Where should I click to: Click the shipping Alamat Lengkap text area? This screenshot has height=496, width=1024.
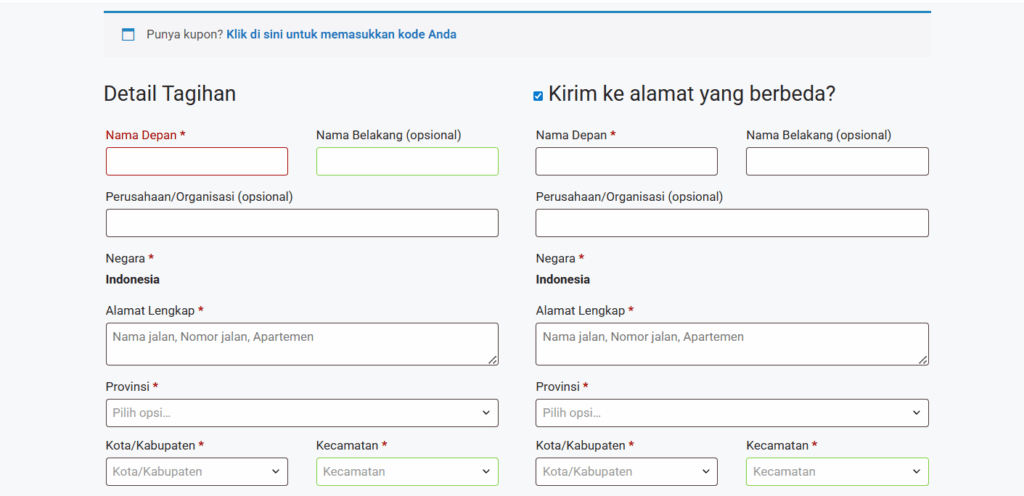point(732,344)
